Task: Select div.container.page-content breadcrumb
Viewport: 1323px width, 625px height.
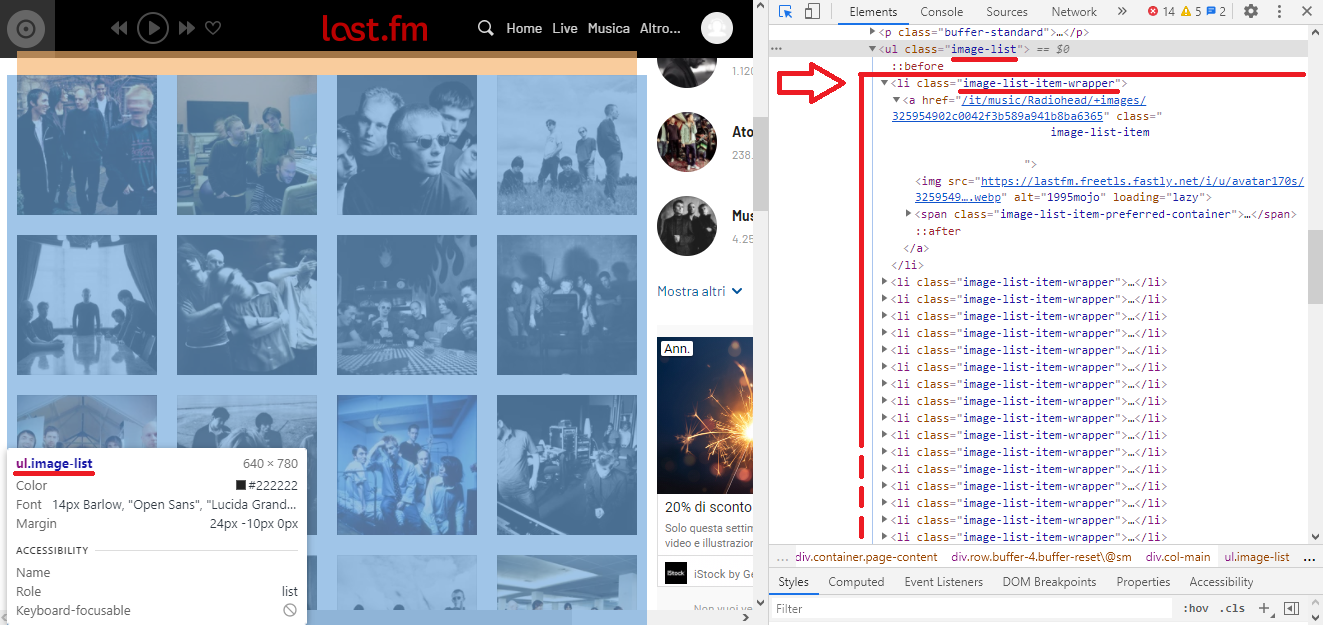Action: pos(866,557)
